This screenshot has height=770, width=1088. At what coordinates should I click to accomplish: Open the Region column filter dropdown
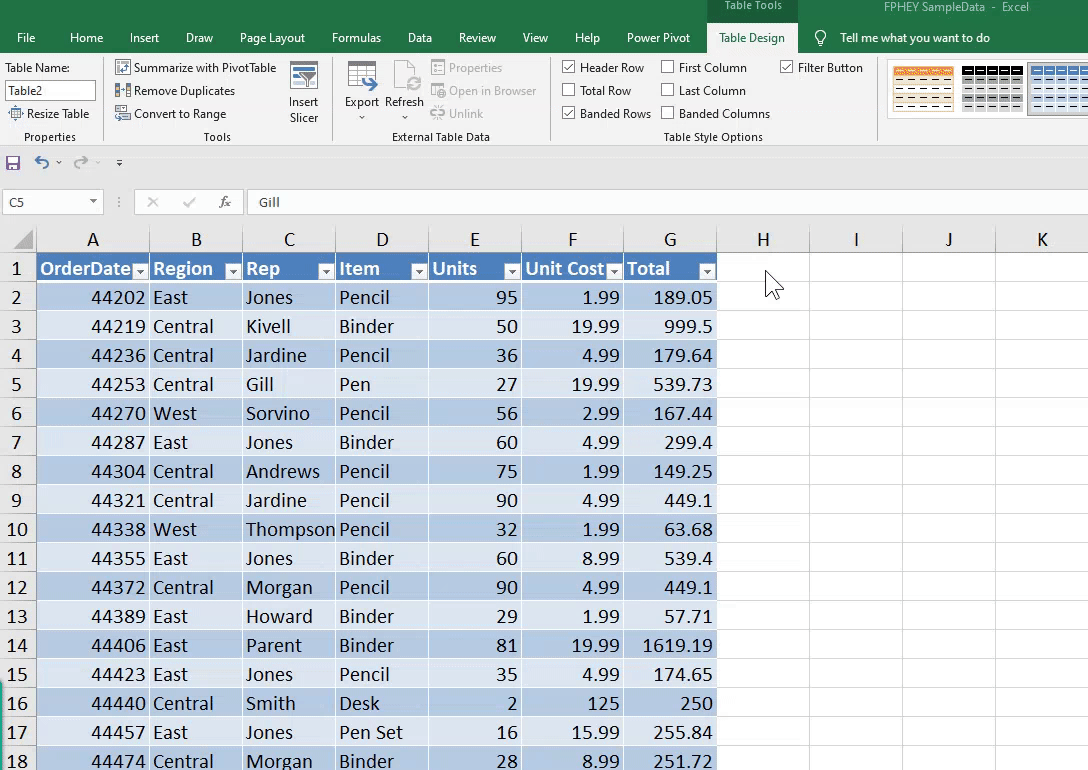tap(232, 270)
